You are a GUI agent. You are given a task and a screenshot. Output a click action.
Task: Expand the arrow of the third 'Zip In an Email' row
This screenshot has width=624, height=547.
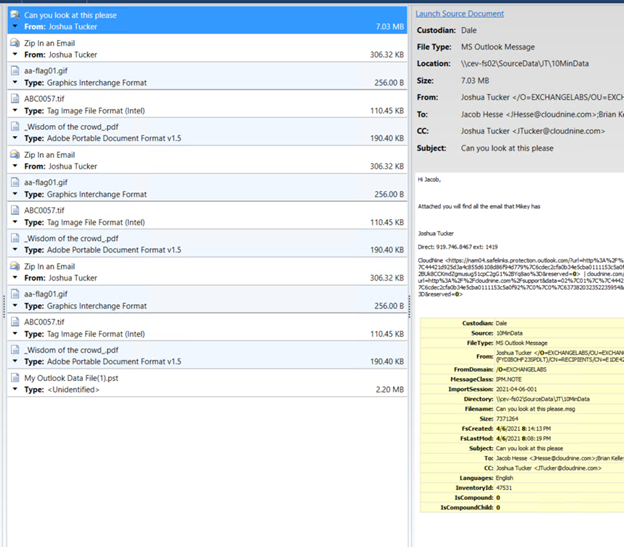click(15, 278)
